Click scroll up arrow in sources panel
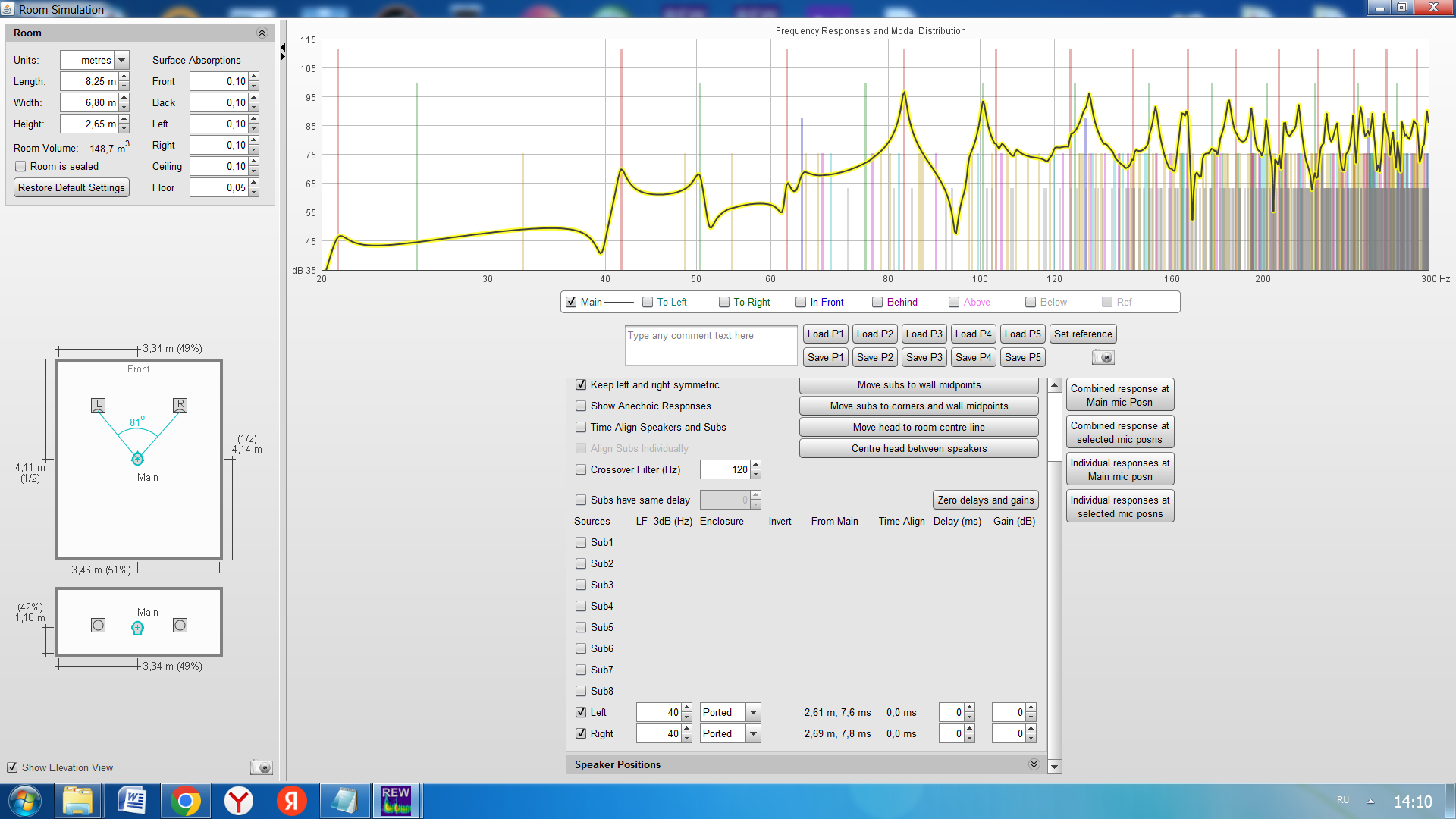The image size is (1456, 819). click(x=1054, y=385)
